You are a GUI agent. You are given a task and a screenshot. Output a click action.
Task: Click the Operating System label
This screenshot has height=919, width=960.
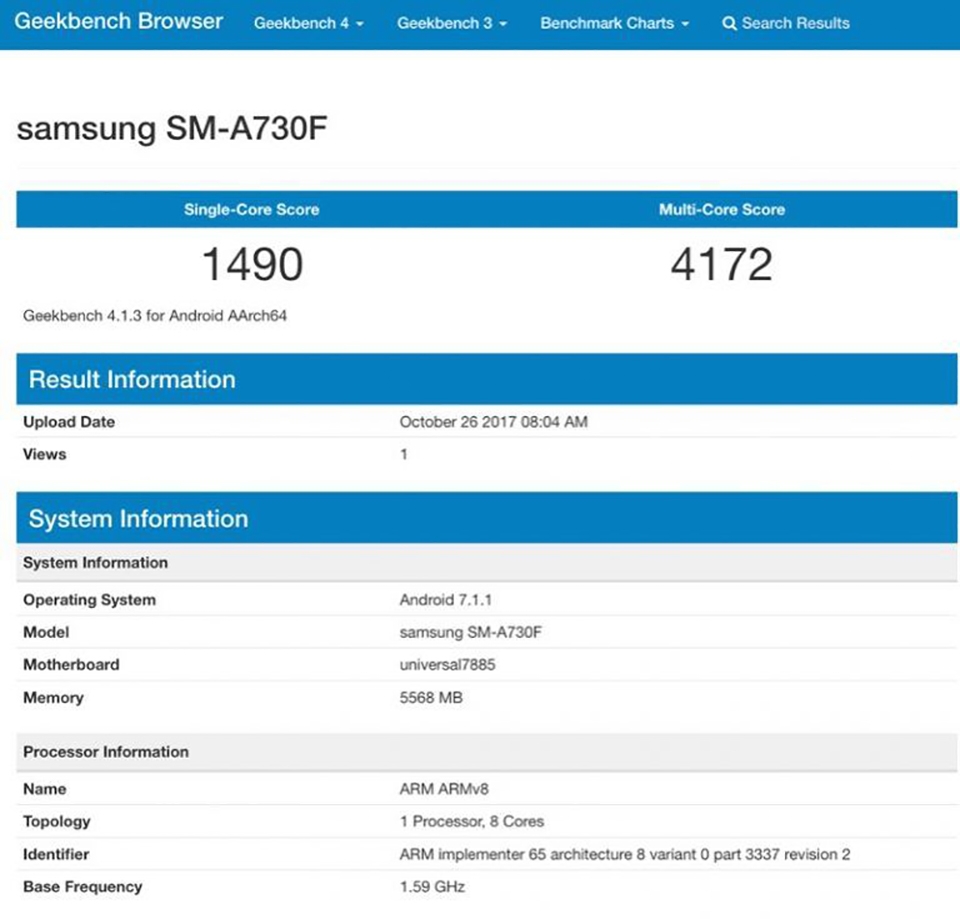tap(89, 600)
